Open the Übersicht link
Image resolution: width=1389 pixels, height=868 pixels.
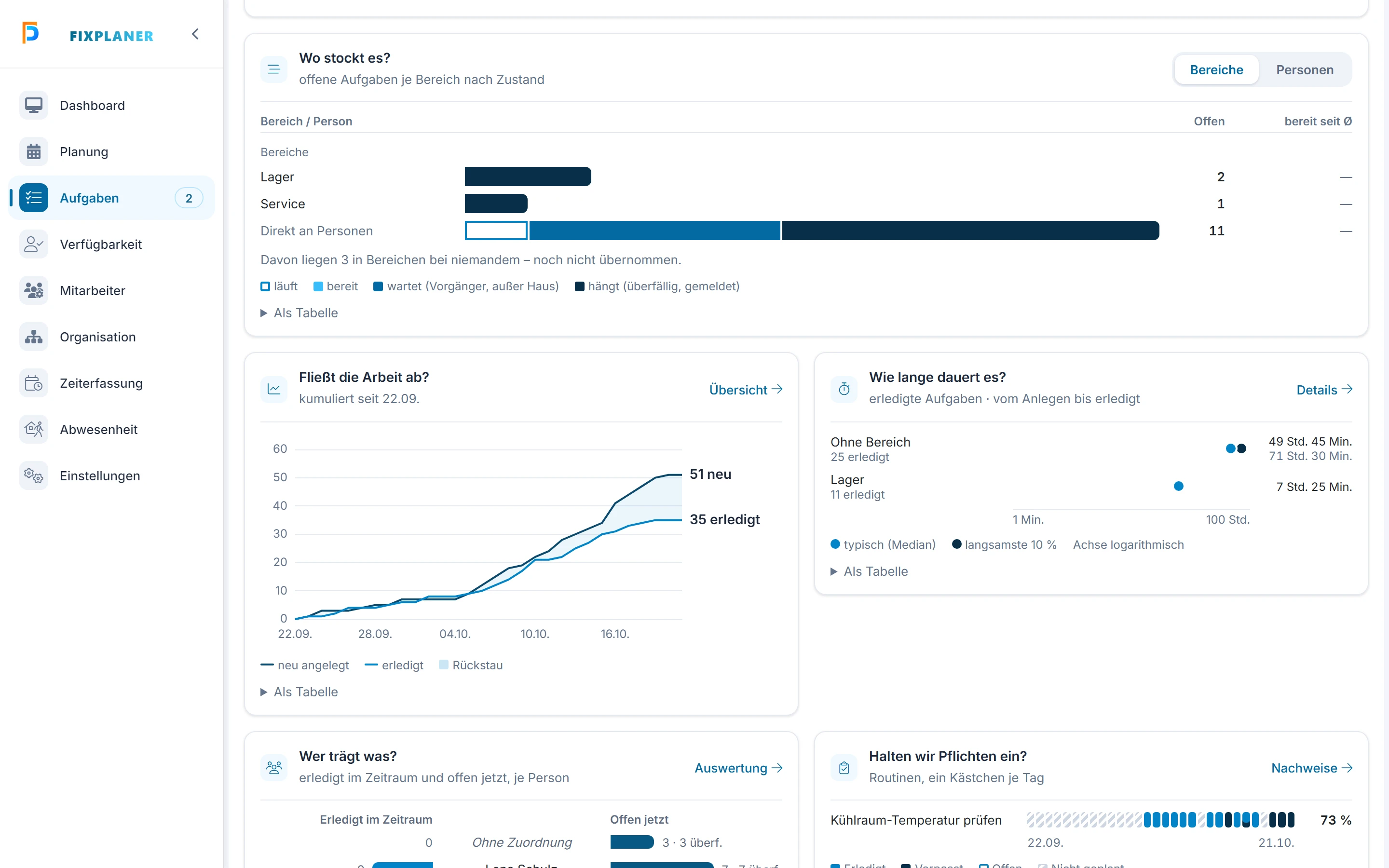pos(746,389)
